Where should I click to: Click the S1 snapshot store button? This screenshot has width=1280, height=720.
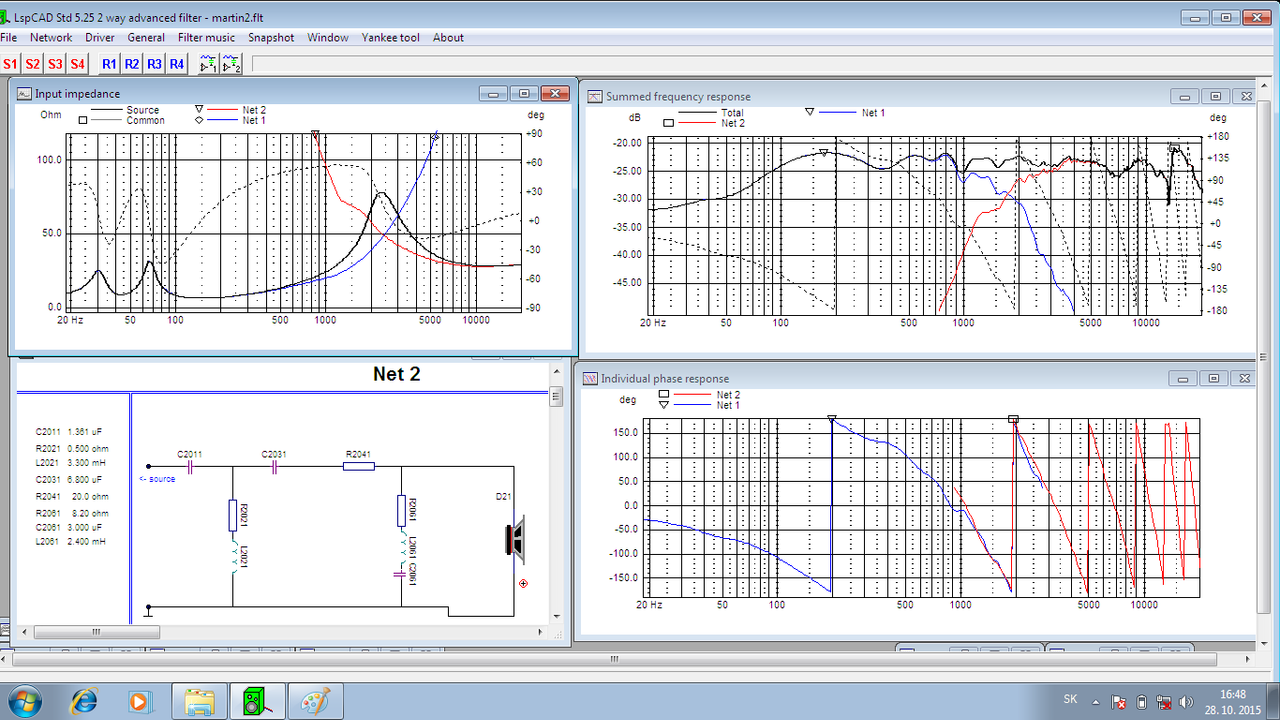[x=10, y=64]
